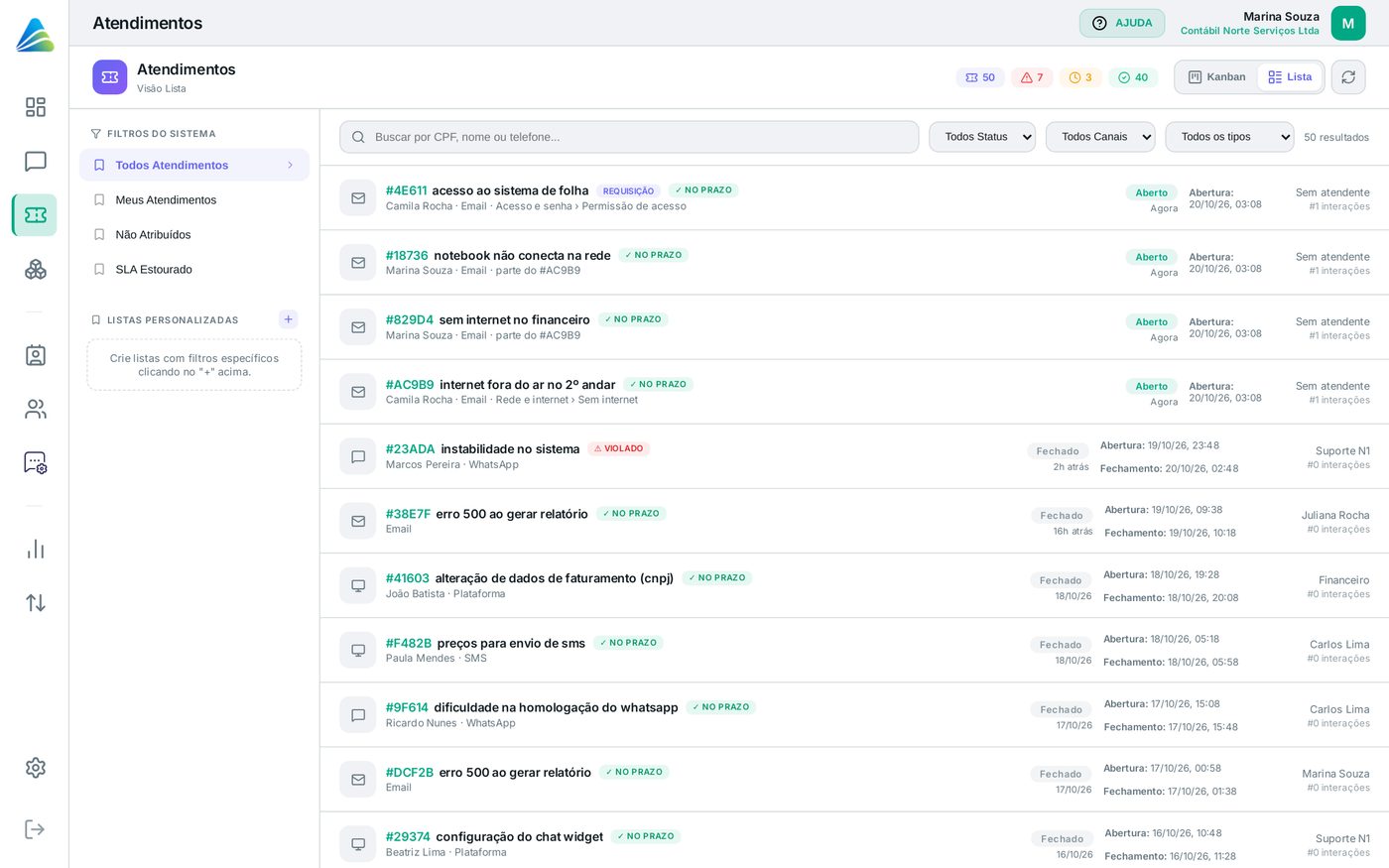1389x868 pixels.
Task: Switch to Kanban view
Action: pyautogui.click(x=1217, y=77)
